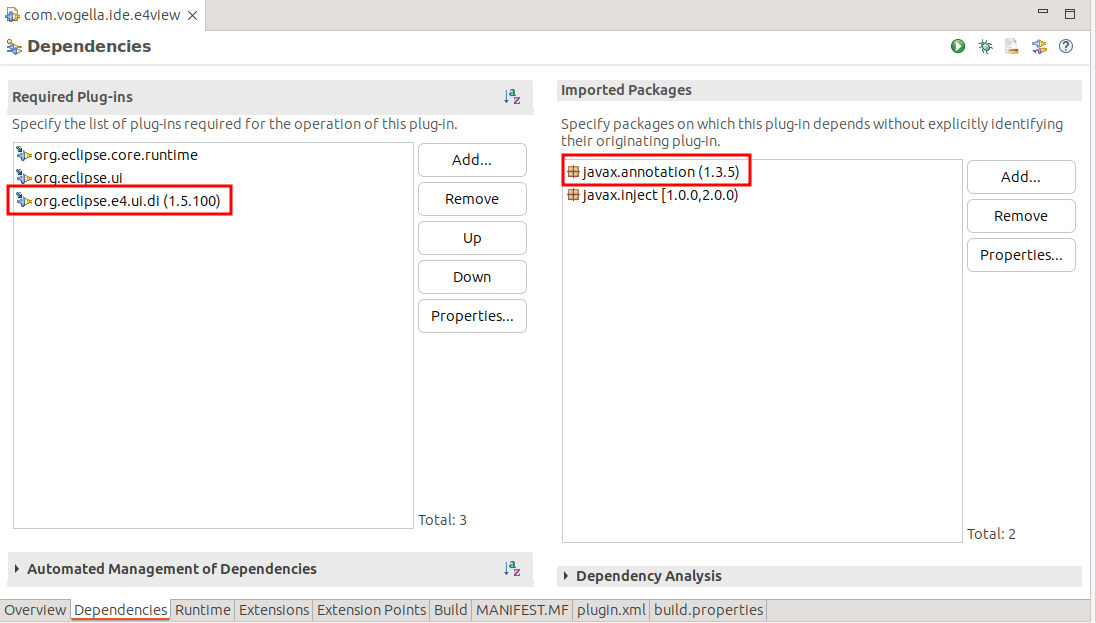Image resolution: width=1096 pixels, height=623 pixels.
Task: Maximize the editor area
Action: [x=1069, y=13]
